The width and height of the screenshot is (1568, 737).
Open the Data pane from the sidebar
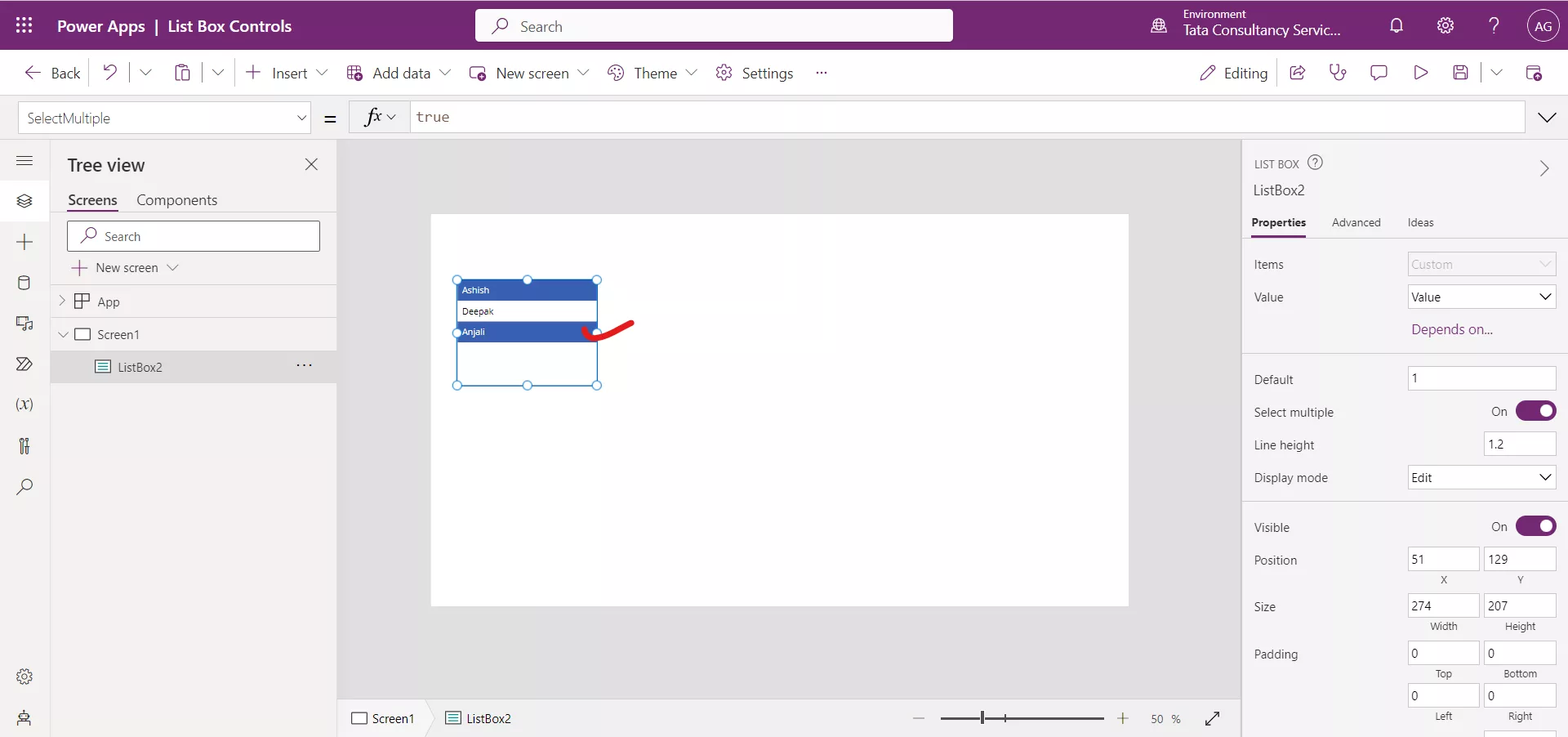click(x=24, y=283)
